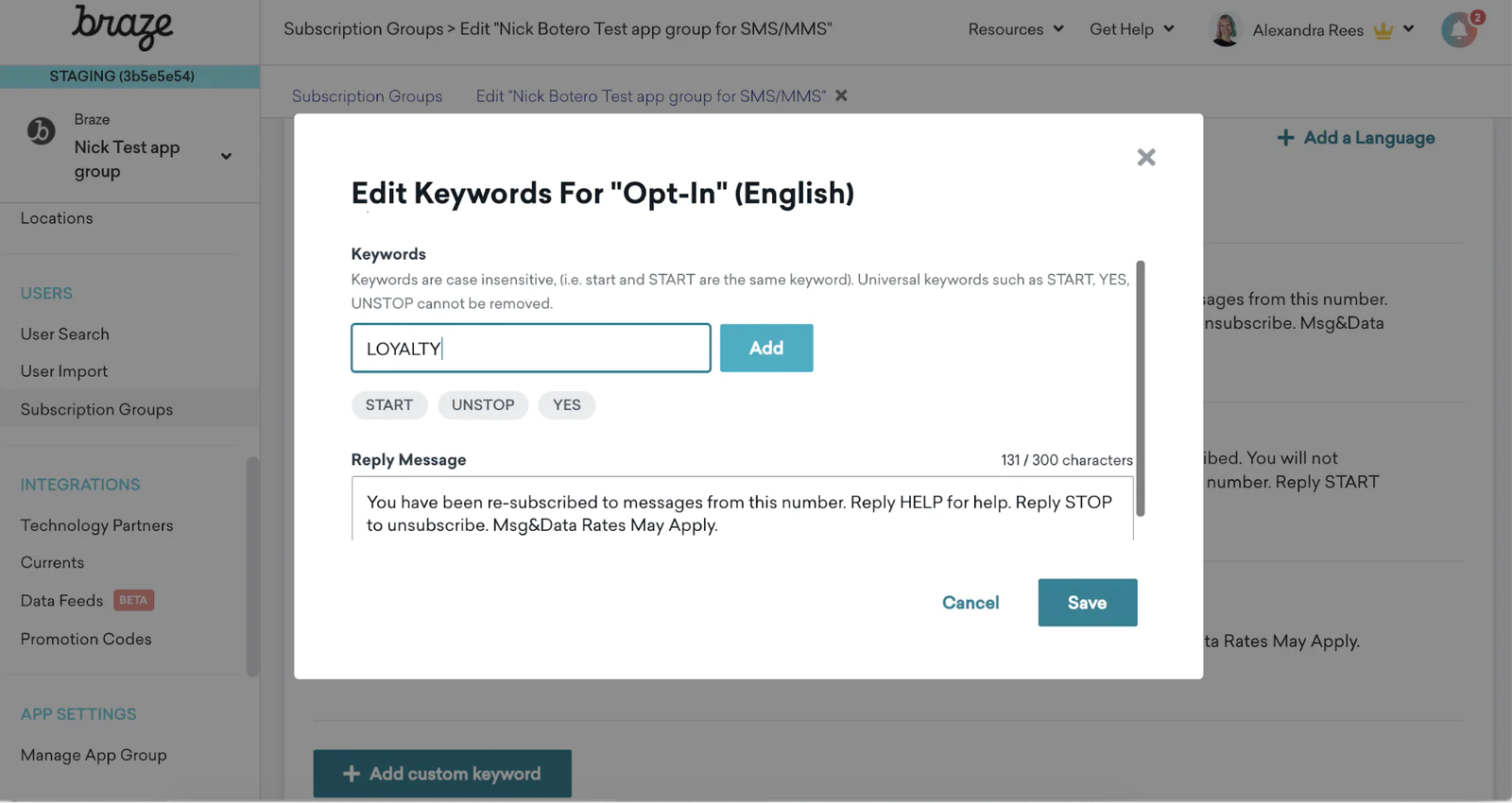Open Manage App Group in the sidebar
This screenshot has height=803, width=1512.
94,756
